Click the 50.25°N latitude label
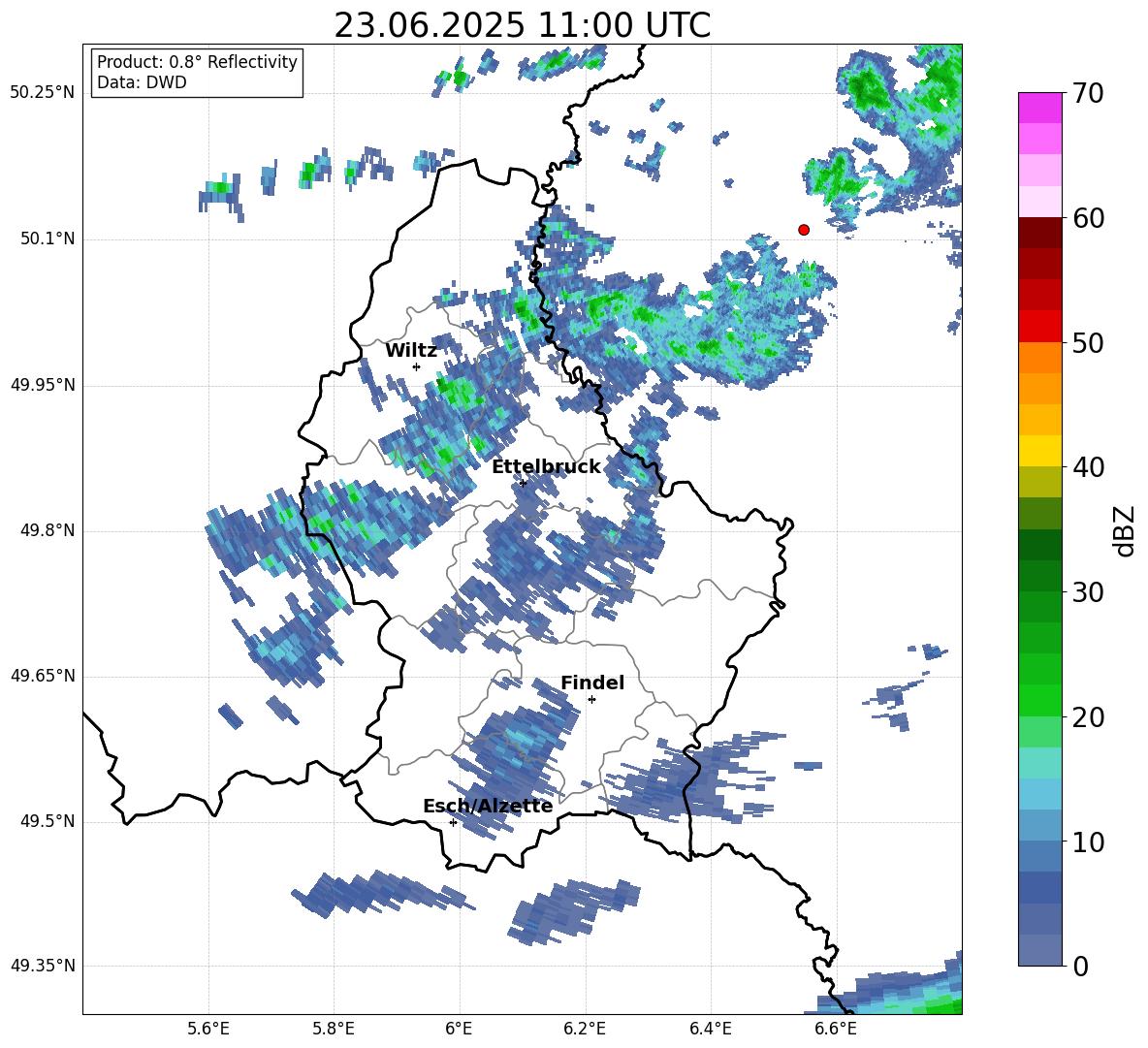This screenshot has width=1148, height=1048. click(43, 93)
